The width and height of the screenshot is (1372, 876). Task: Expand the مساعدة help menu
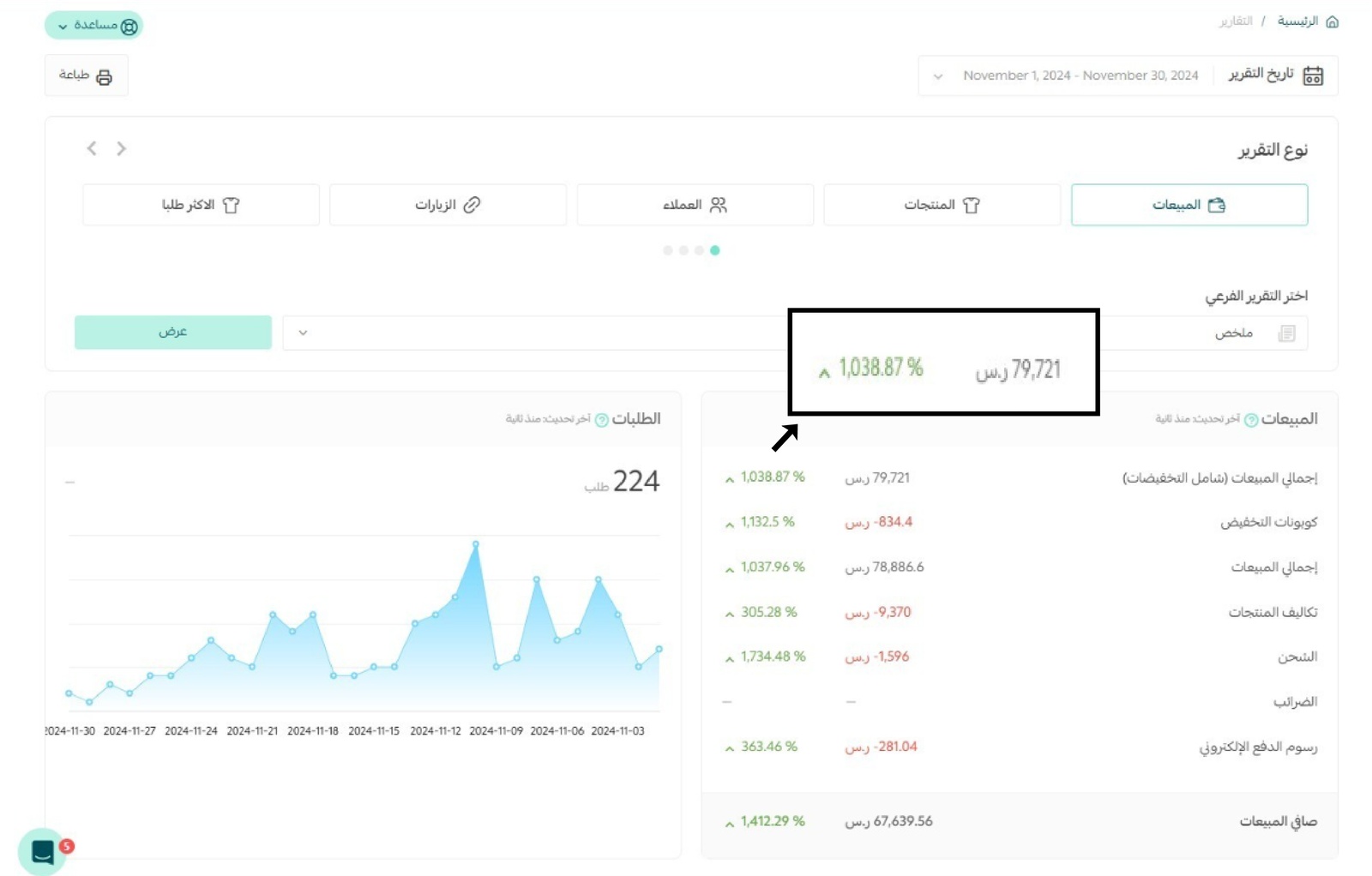pos(63,27)
